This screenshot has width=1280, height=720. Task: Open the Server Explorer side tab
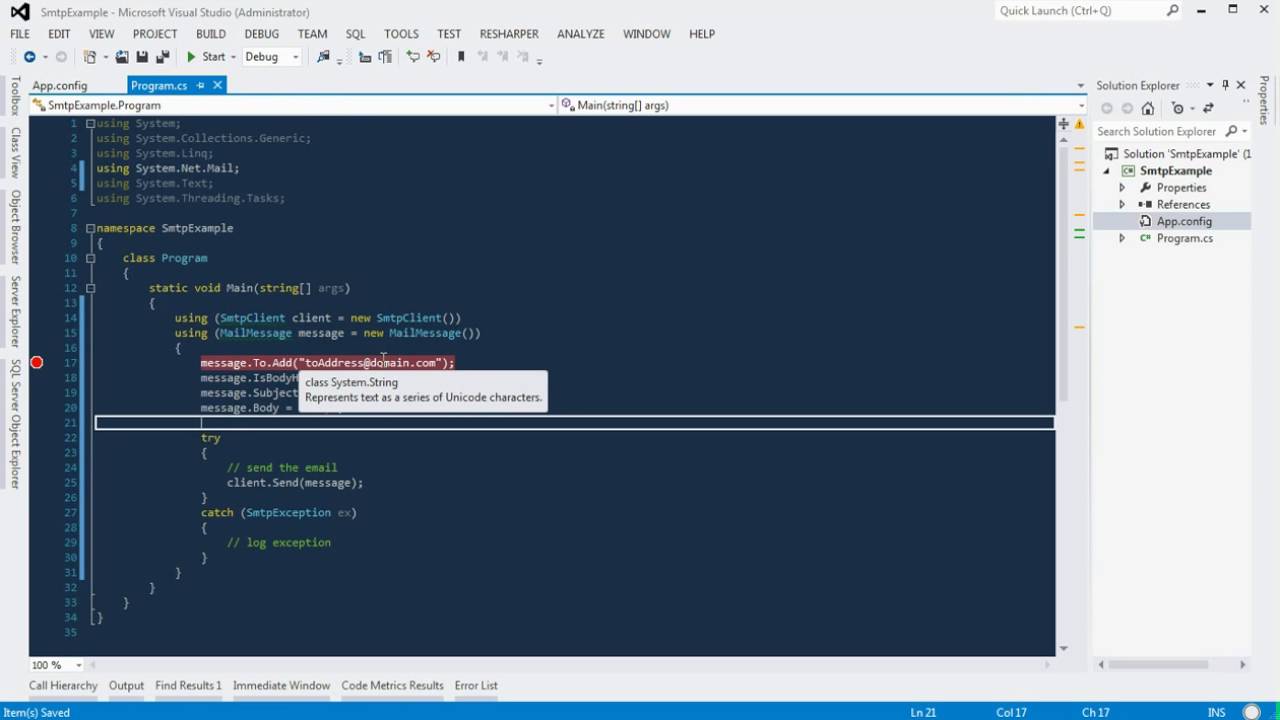tap(15, 311)
